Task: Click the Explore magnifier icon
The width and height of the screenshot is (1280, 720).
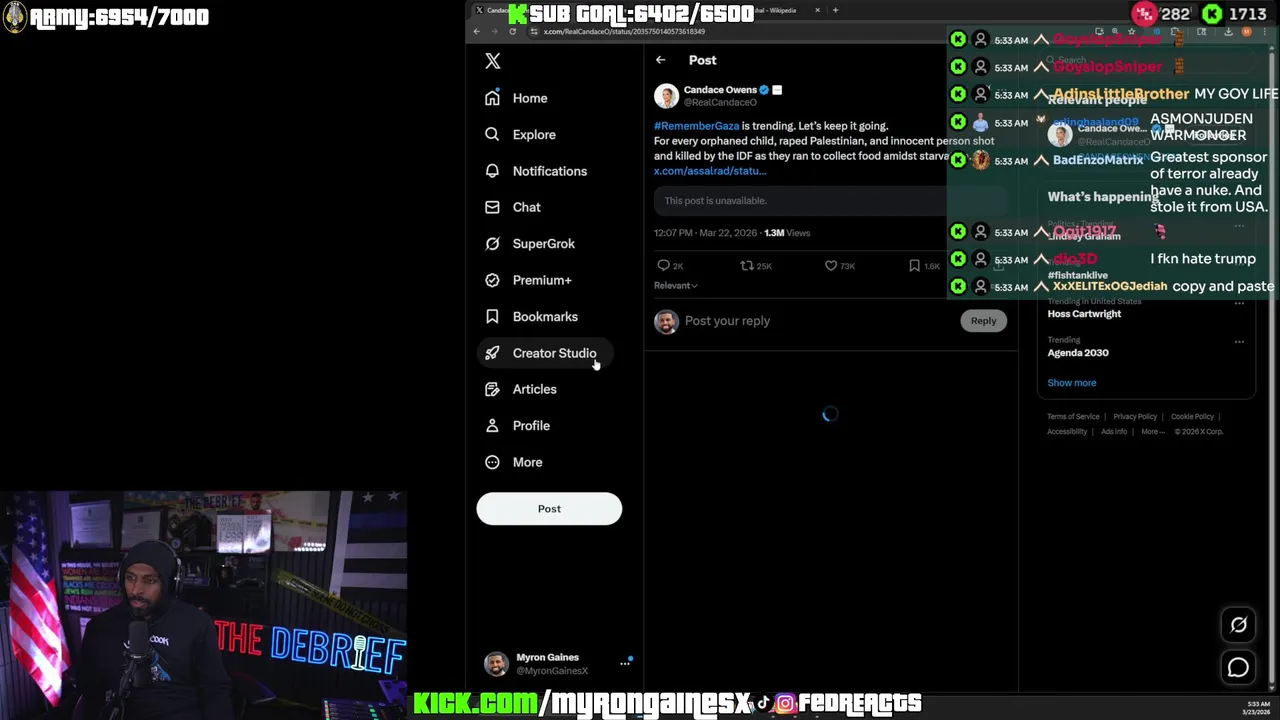Action: [x=492, y=134]
